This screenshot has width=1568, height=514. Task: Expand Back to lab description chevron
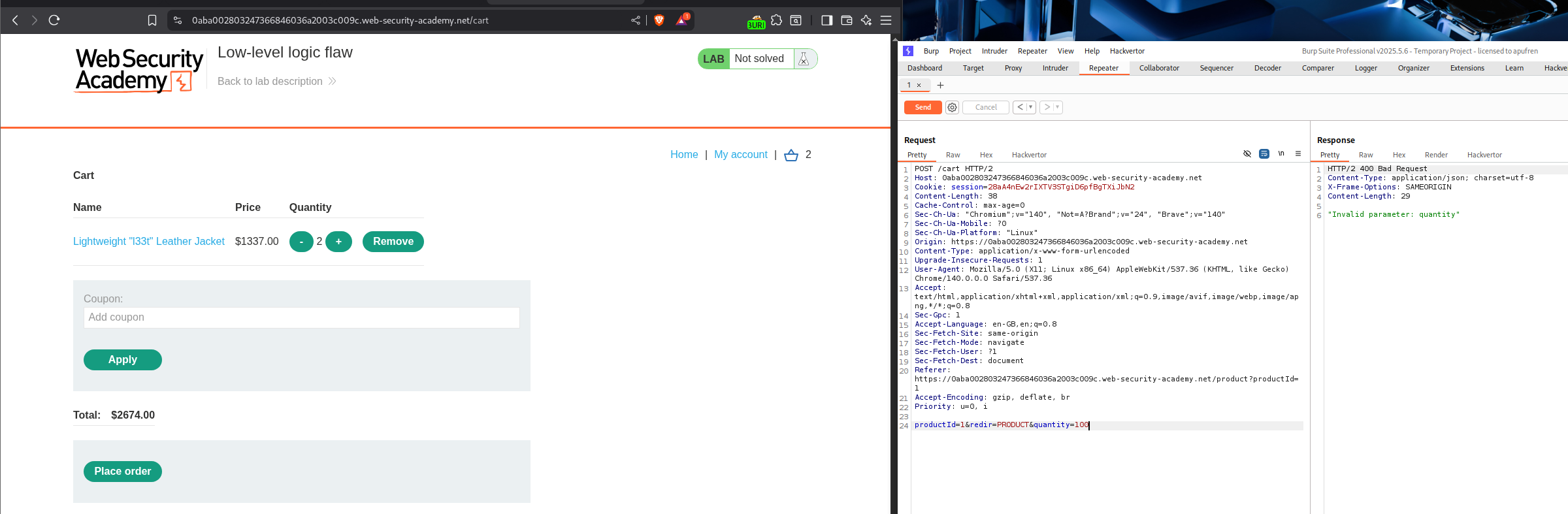pyautogui.click(x=333, y=82)
